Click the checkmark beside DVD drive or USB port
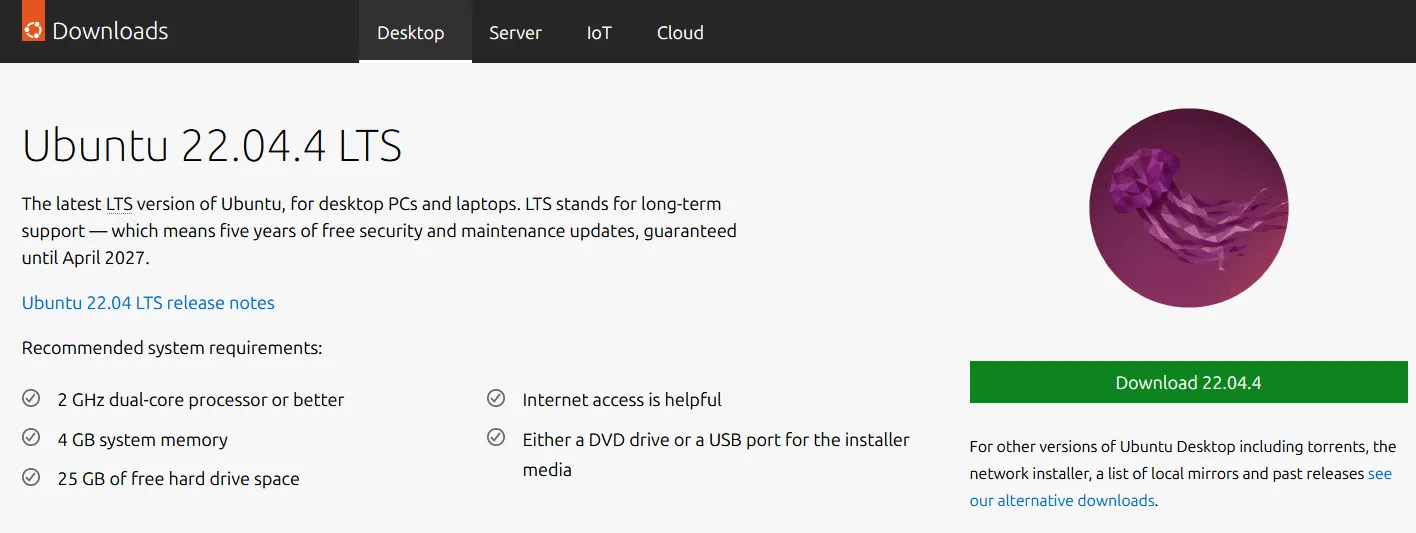This screenshot has height=533, width=1416. [496, 438]
